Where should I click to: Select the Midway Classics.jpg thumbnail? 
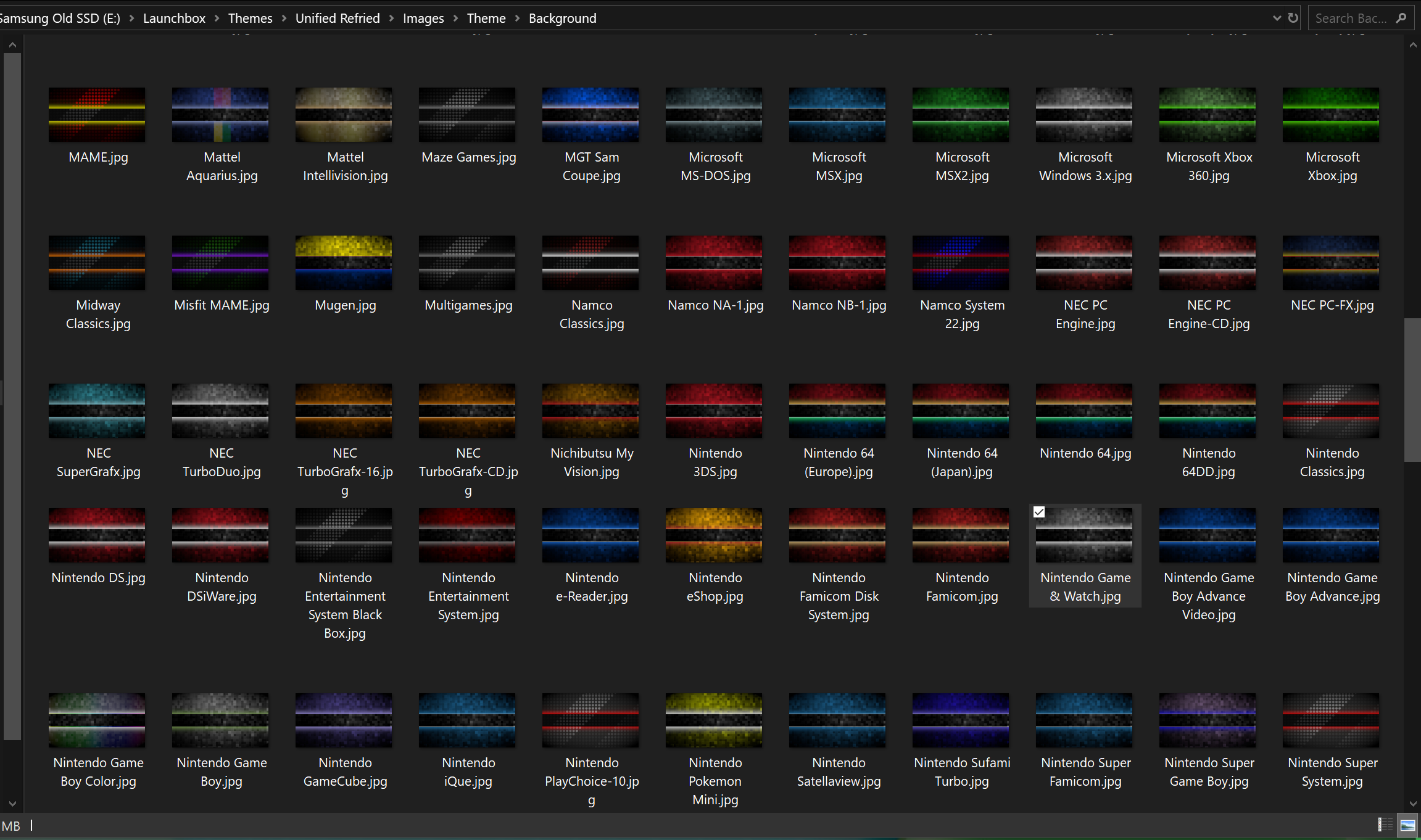pos(97,263)
